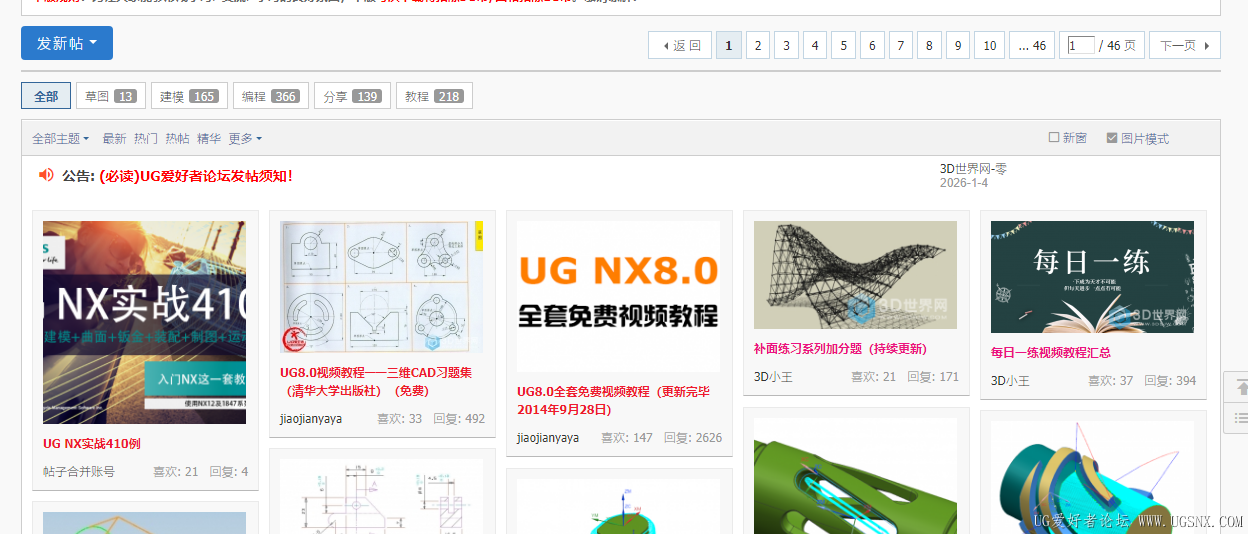
Task: Click the announcement speaker icon
Action: click(46, 175)
